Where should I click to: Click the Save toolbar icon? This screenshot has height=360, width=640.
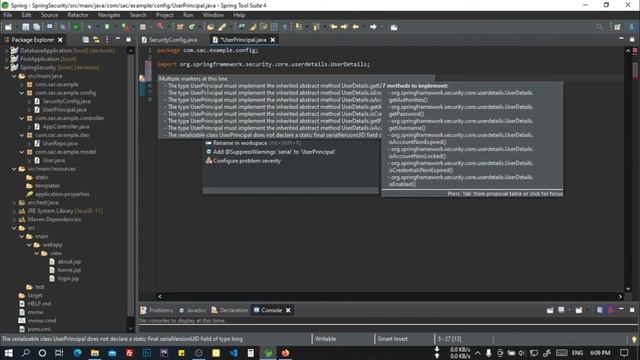(x=26, y=27)
